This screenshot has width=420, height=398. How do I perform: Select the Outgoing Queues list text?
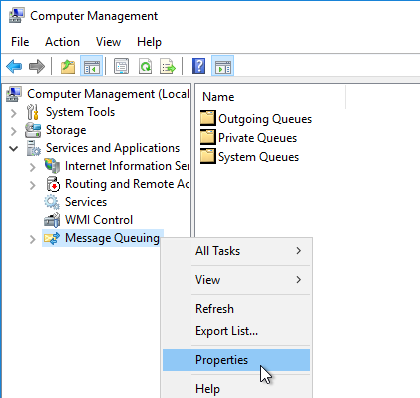(x=265, y=119)
